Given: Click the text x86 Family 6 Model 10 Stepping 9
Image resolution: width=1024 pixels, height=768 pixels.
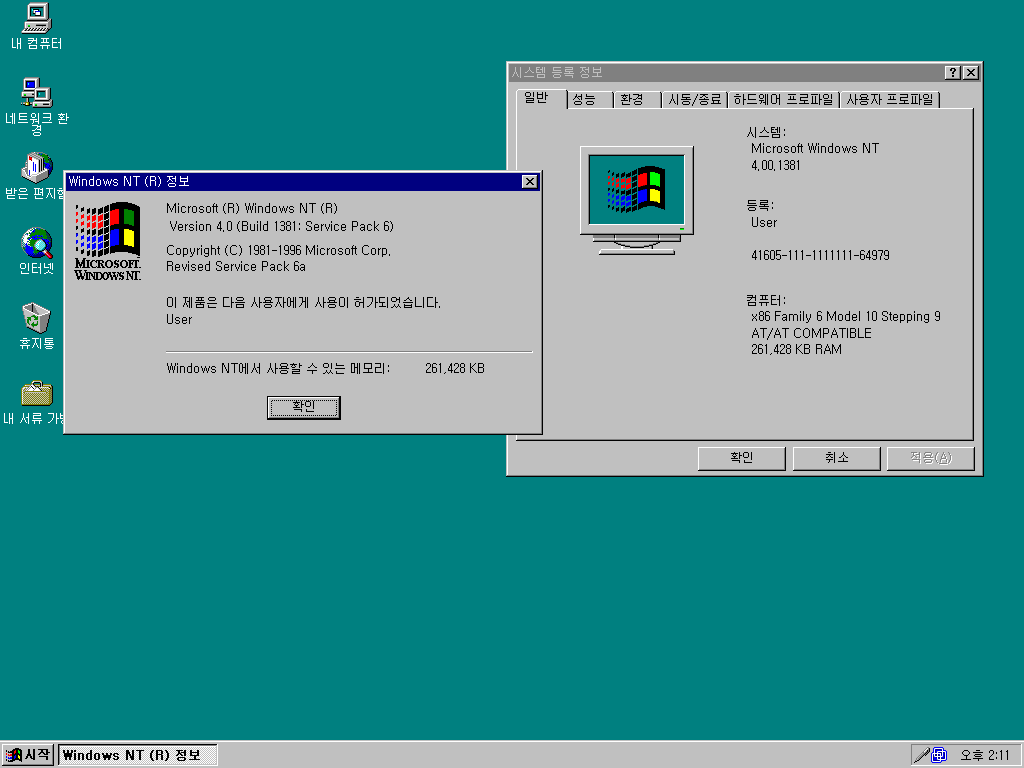Looking at the screenshot, I should click(846, 317).
